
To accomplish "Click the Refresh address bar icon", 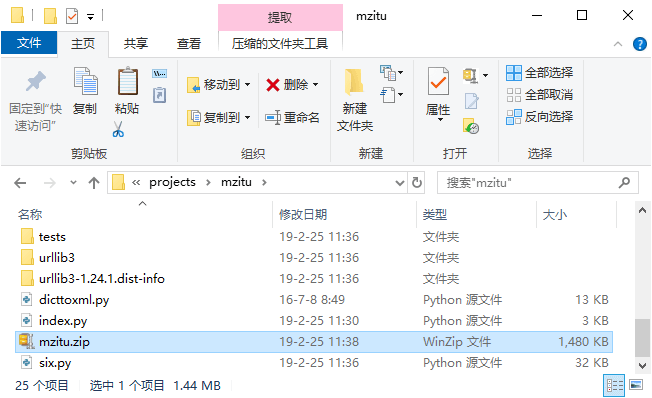I will tap(416, 183).
